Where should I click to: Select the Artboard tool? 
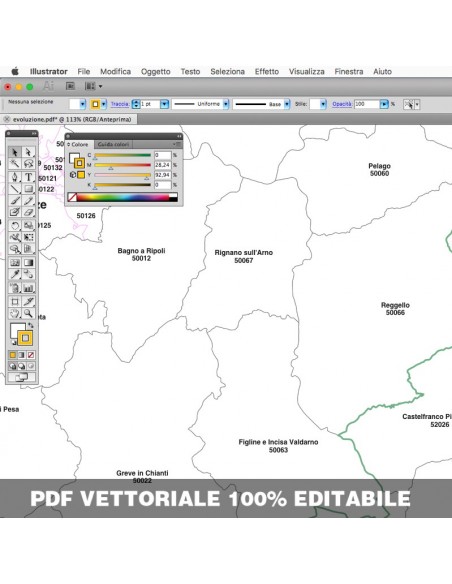[x=15, y=301]
